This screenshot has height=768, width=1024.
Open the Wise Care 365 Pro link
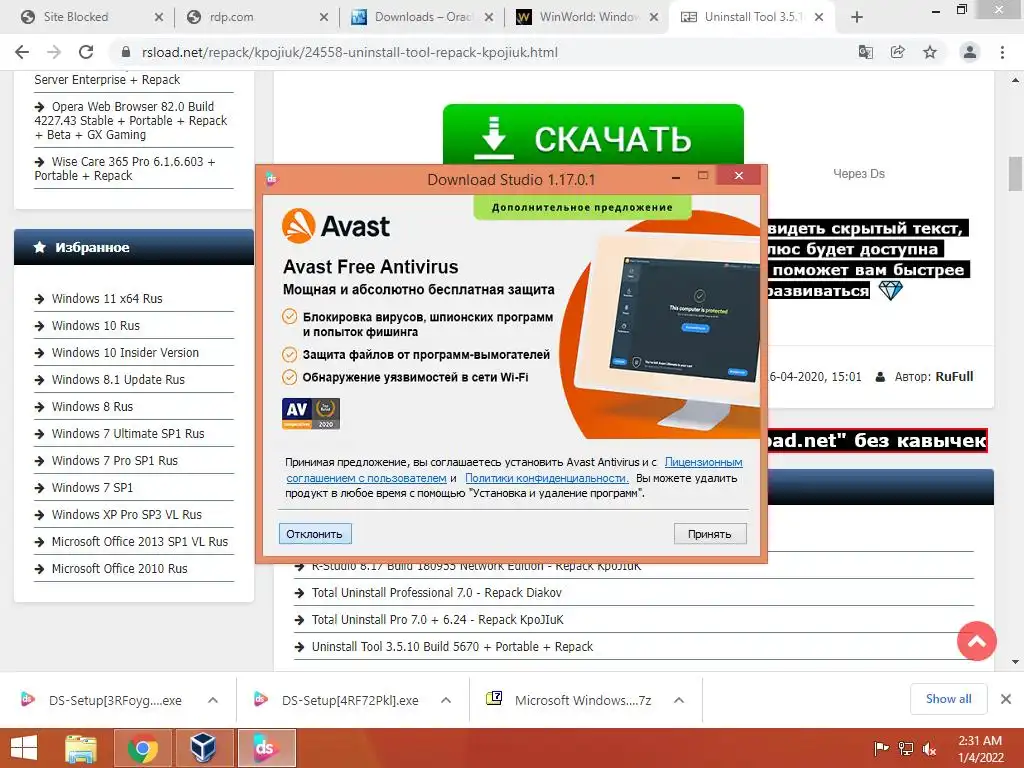pos(125,168)
